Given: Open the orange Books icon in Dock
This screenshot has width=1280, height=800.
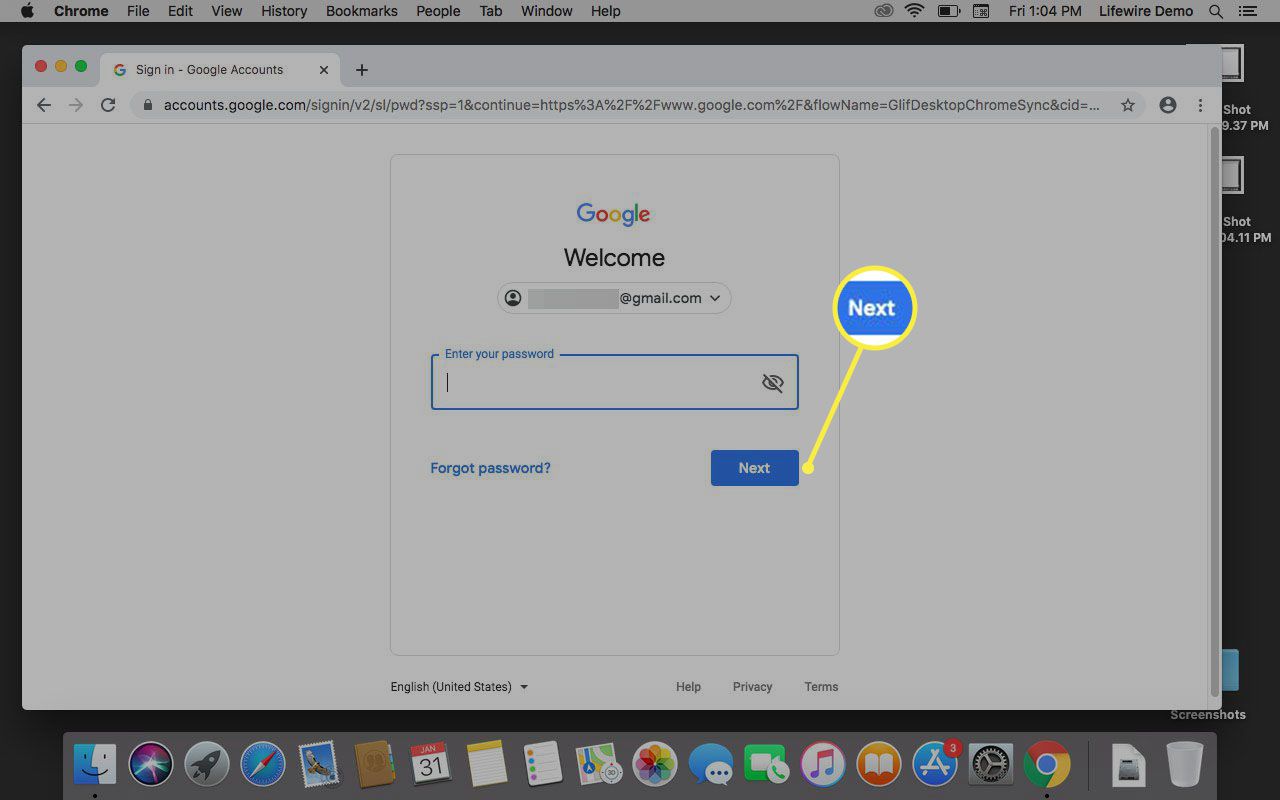Looking at the screenshot, I should pyautogui.click(x=879, y=765).
